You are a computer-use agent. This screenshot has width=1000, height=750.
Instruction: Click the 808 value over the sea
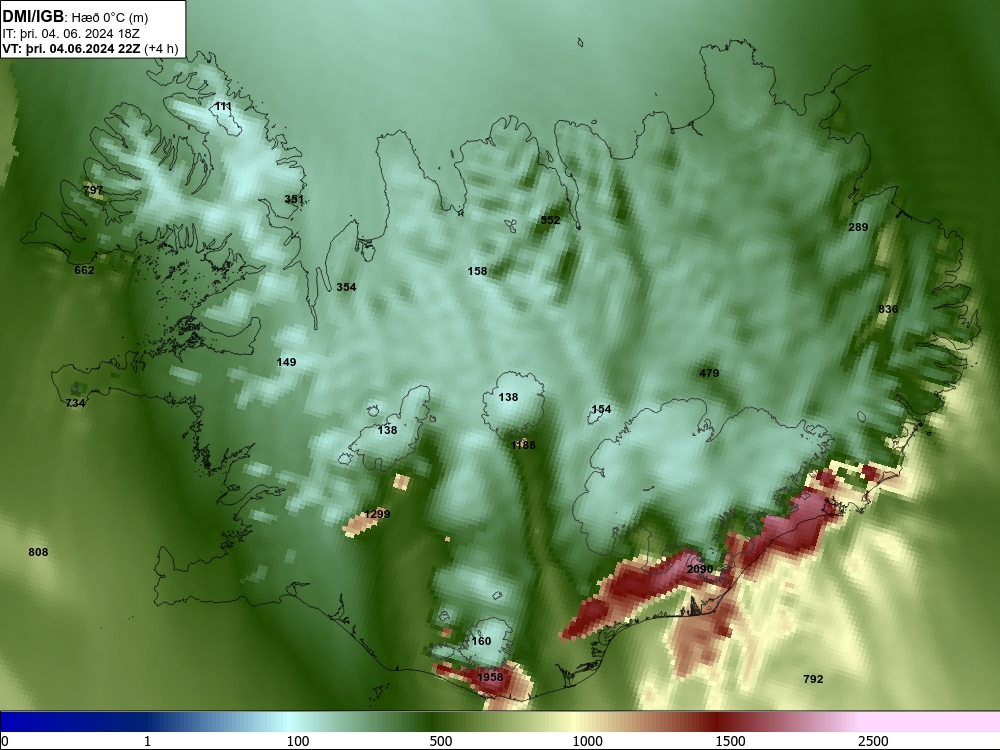(x=38, y=552)
